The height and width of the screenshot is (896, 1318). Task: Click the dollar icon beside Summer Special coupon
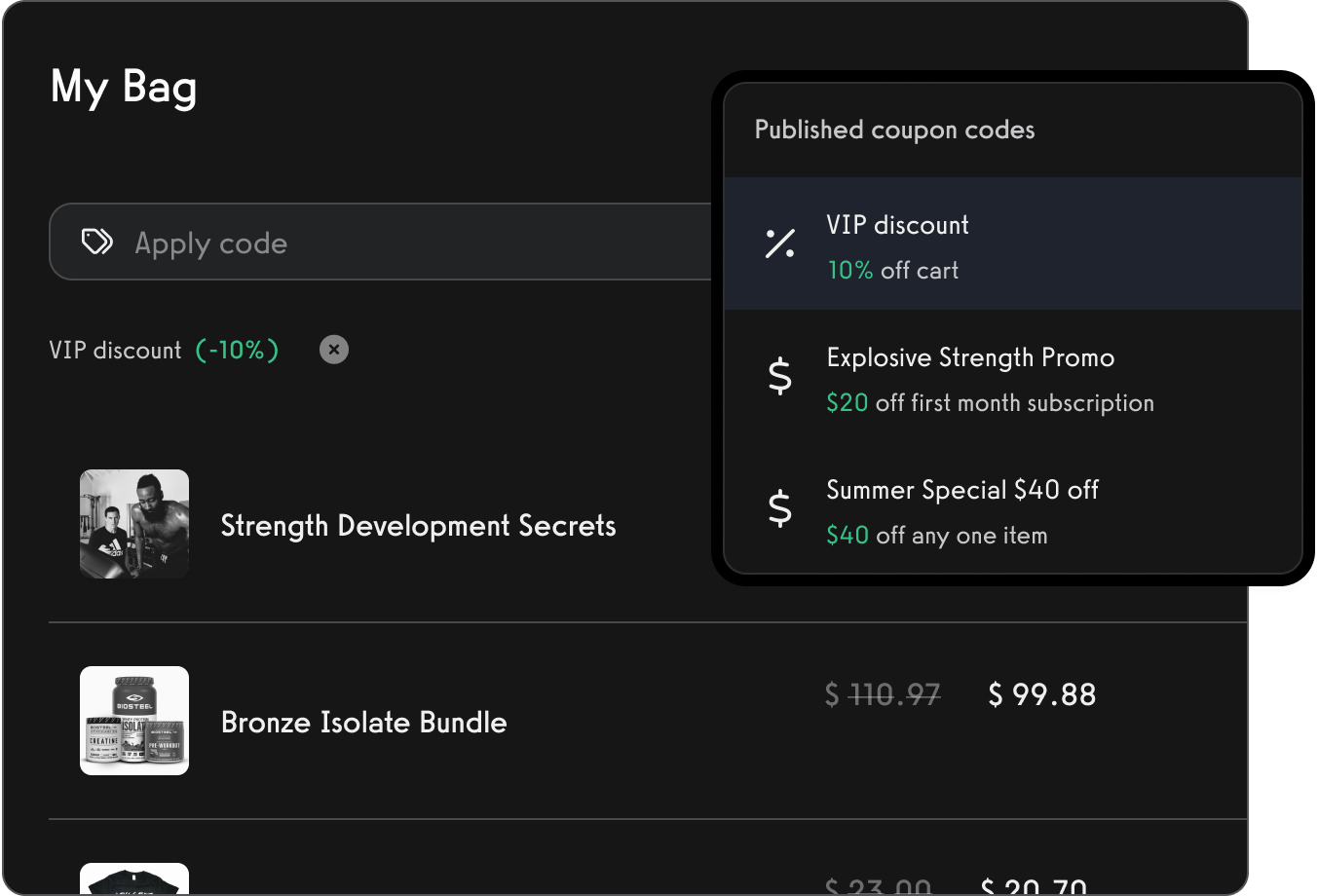(x=778, y=510)
